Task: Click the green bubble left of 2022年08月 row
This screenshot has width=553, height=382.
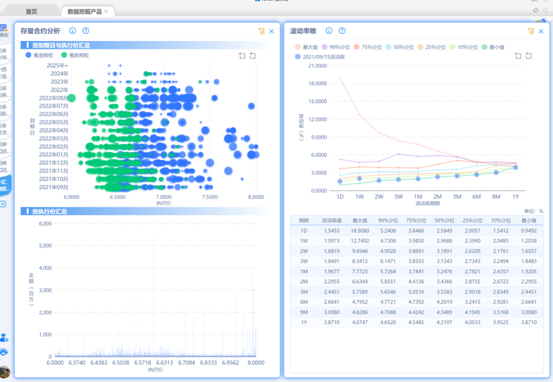Action: click(x=72, y=98)
